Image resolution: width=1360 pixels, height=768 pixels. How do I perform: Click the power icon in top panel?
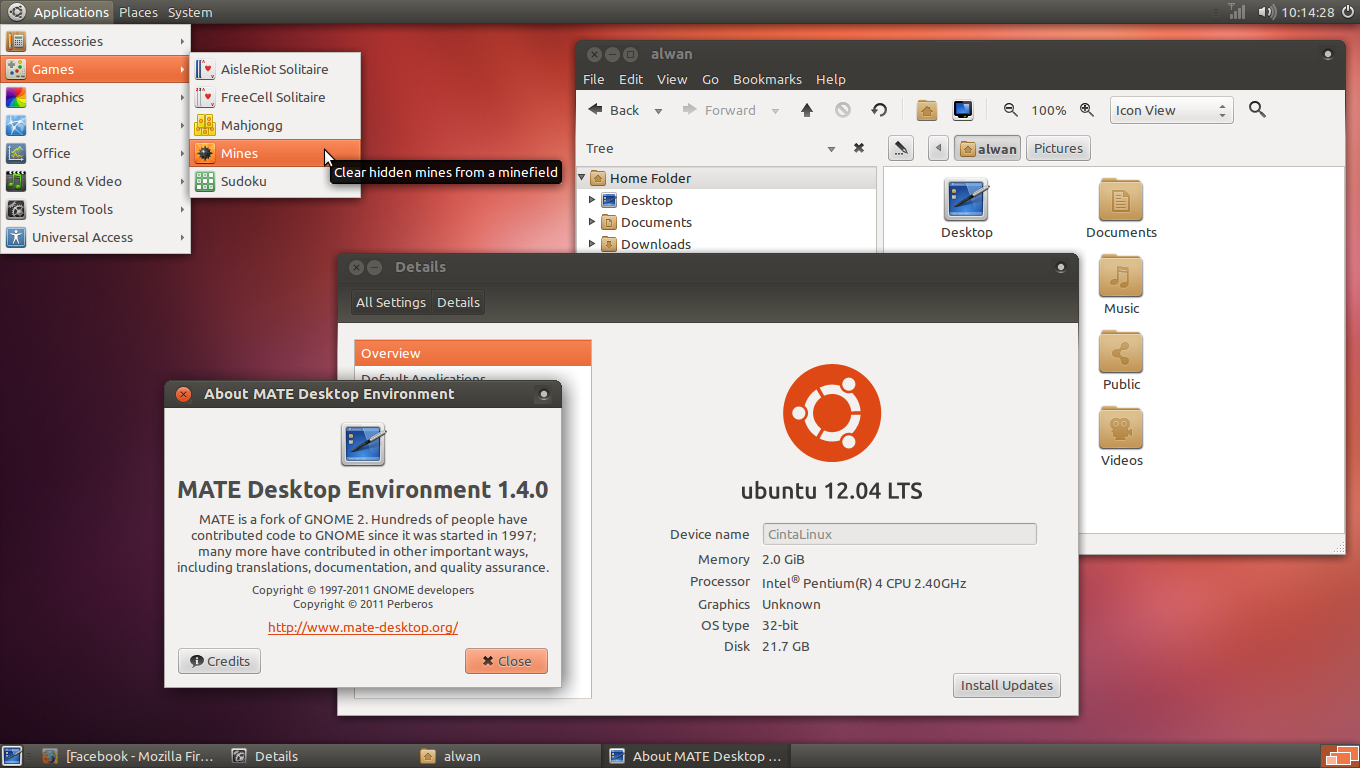[1347, 12]
